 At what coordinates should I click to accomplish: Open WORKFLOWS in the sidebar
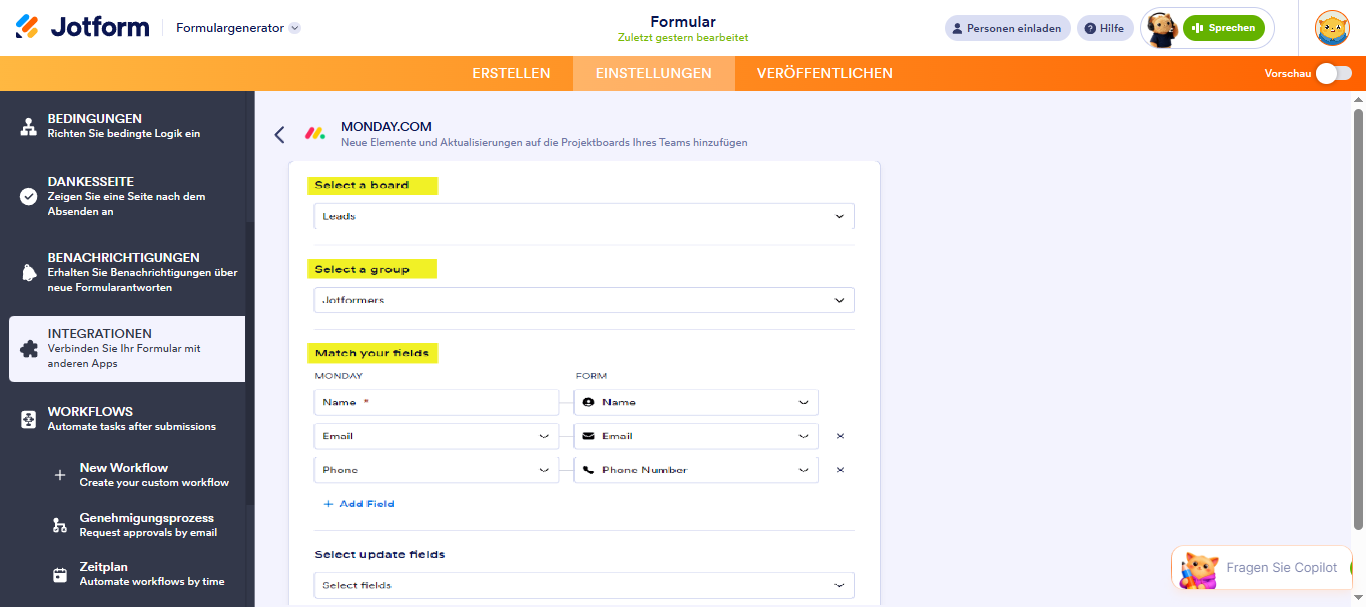[127, 419]
